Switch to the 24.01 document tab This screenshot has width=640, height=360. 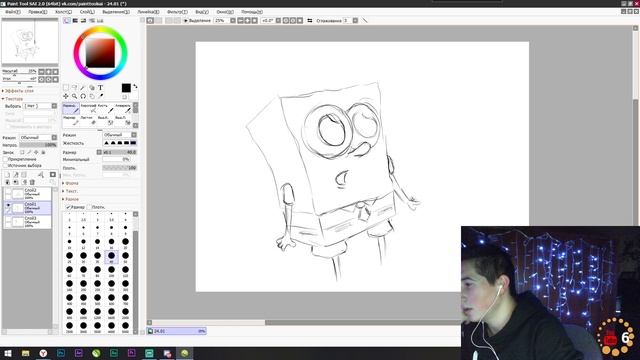(x=176, y=331)
